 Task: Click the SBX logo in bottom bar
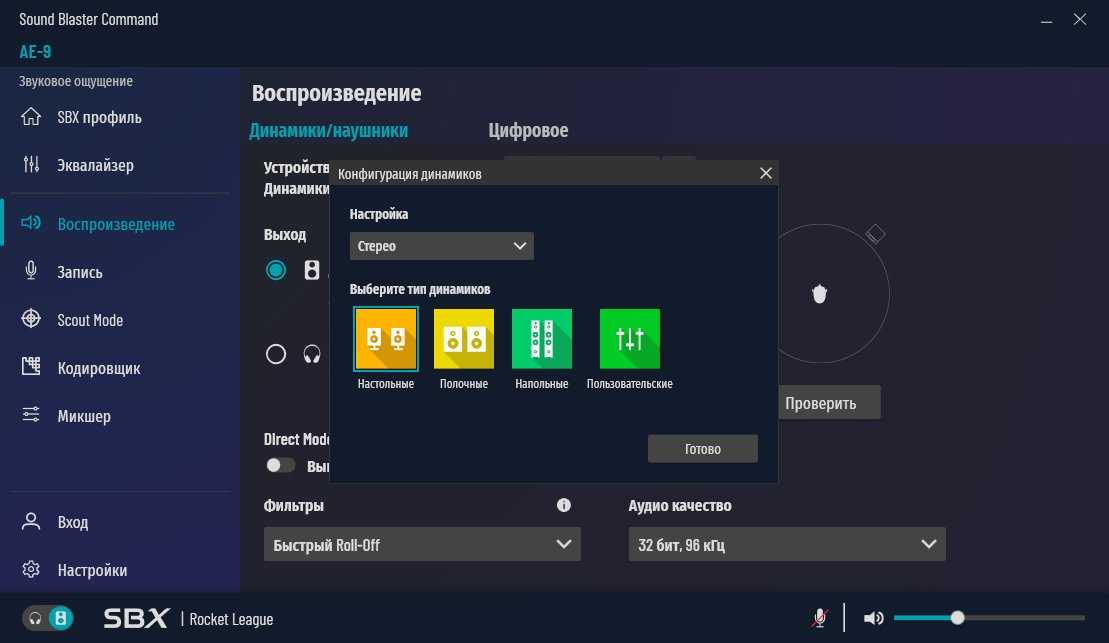(137, 618)
